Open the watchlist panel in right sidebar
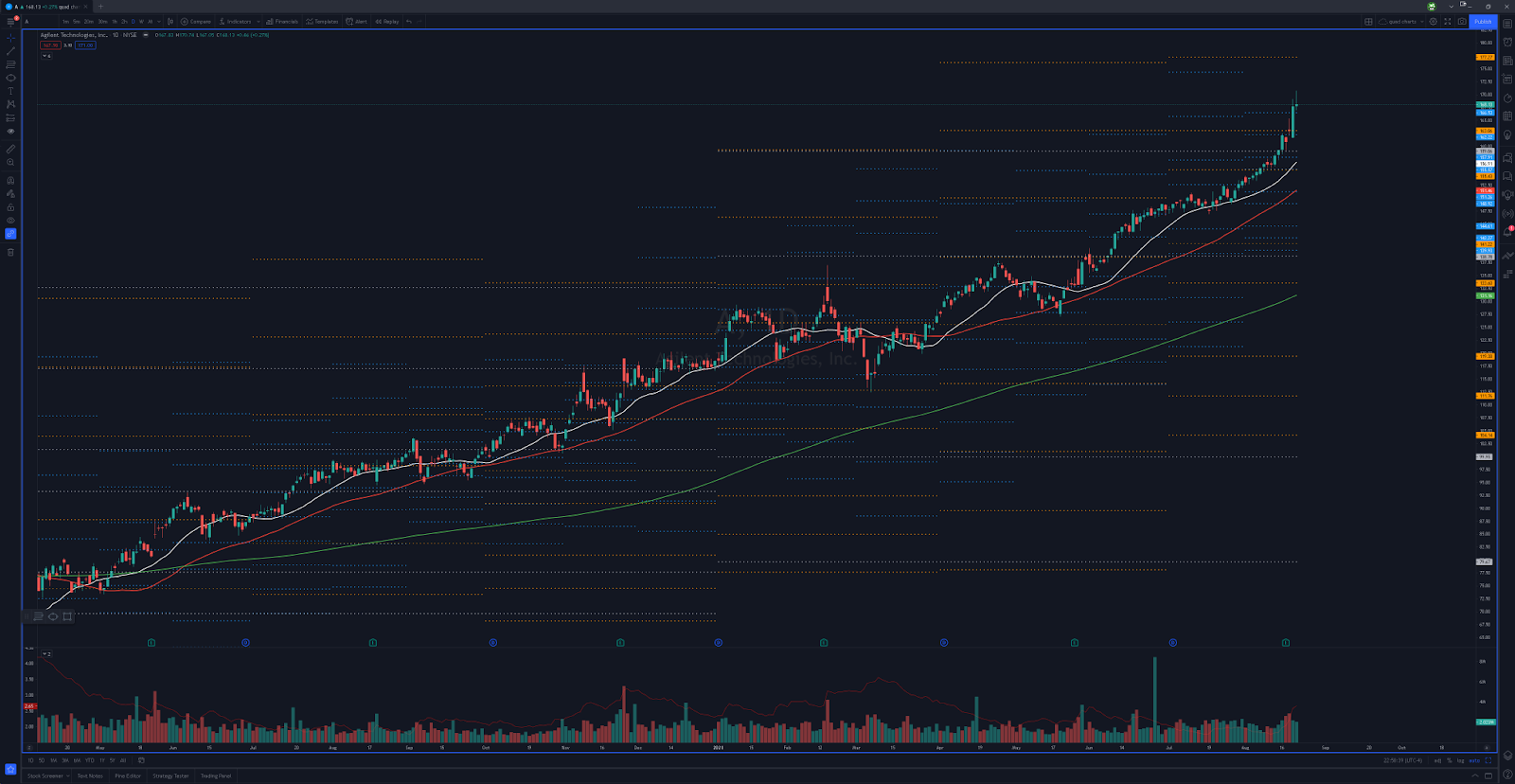 (1507, 24)
